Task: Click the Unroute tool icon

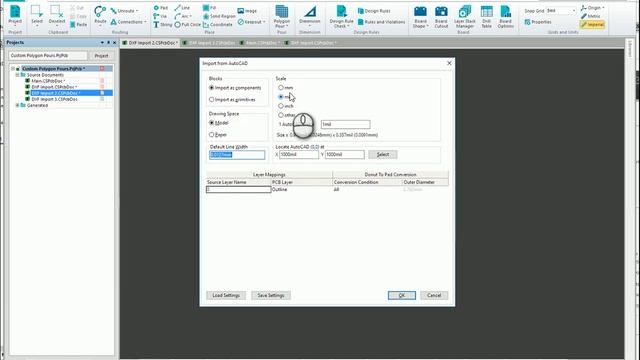Action: coord(124,11)
